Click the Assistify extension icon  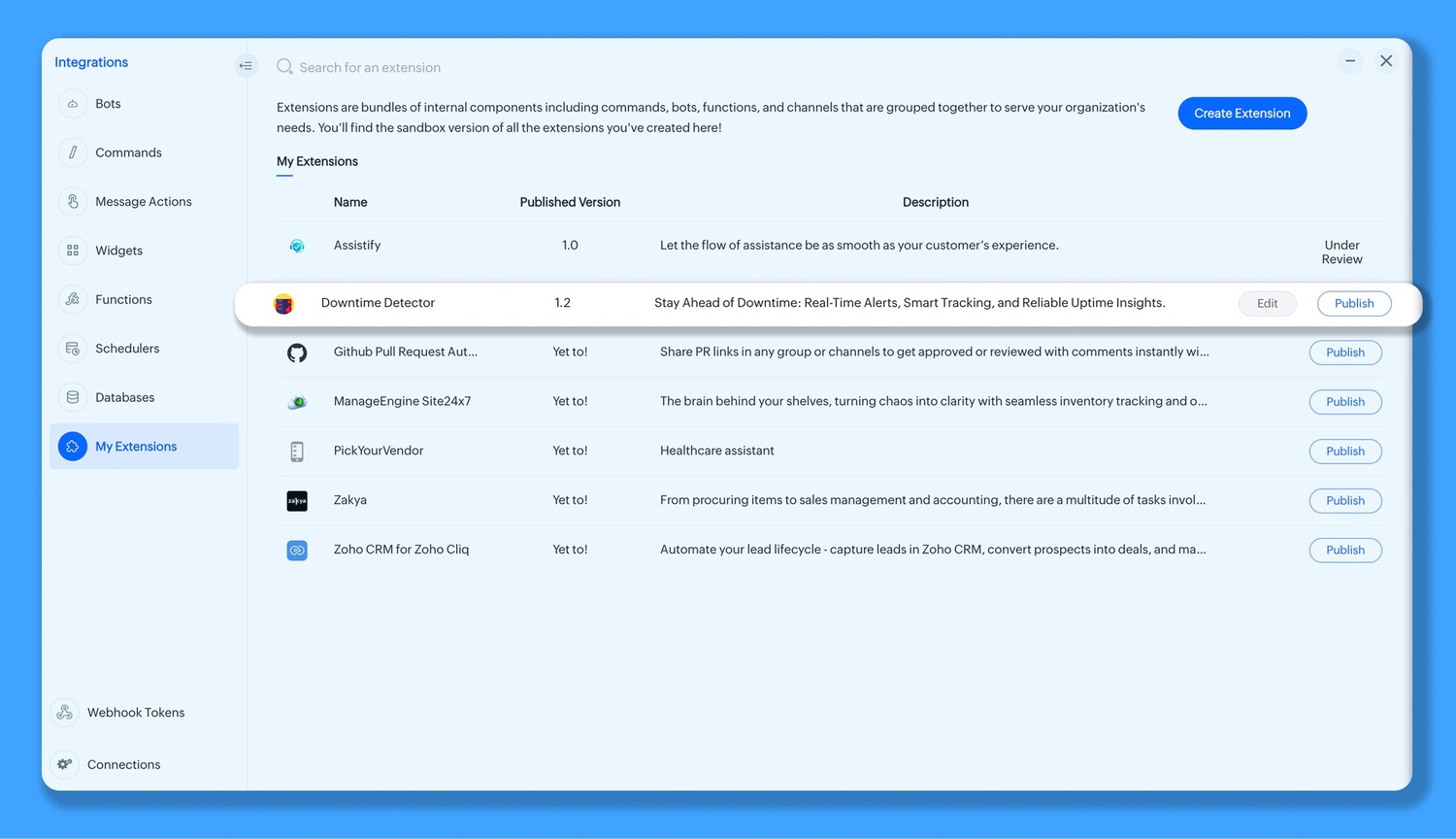(x=297, y=246)
